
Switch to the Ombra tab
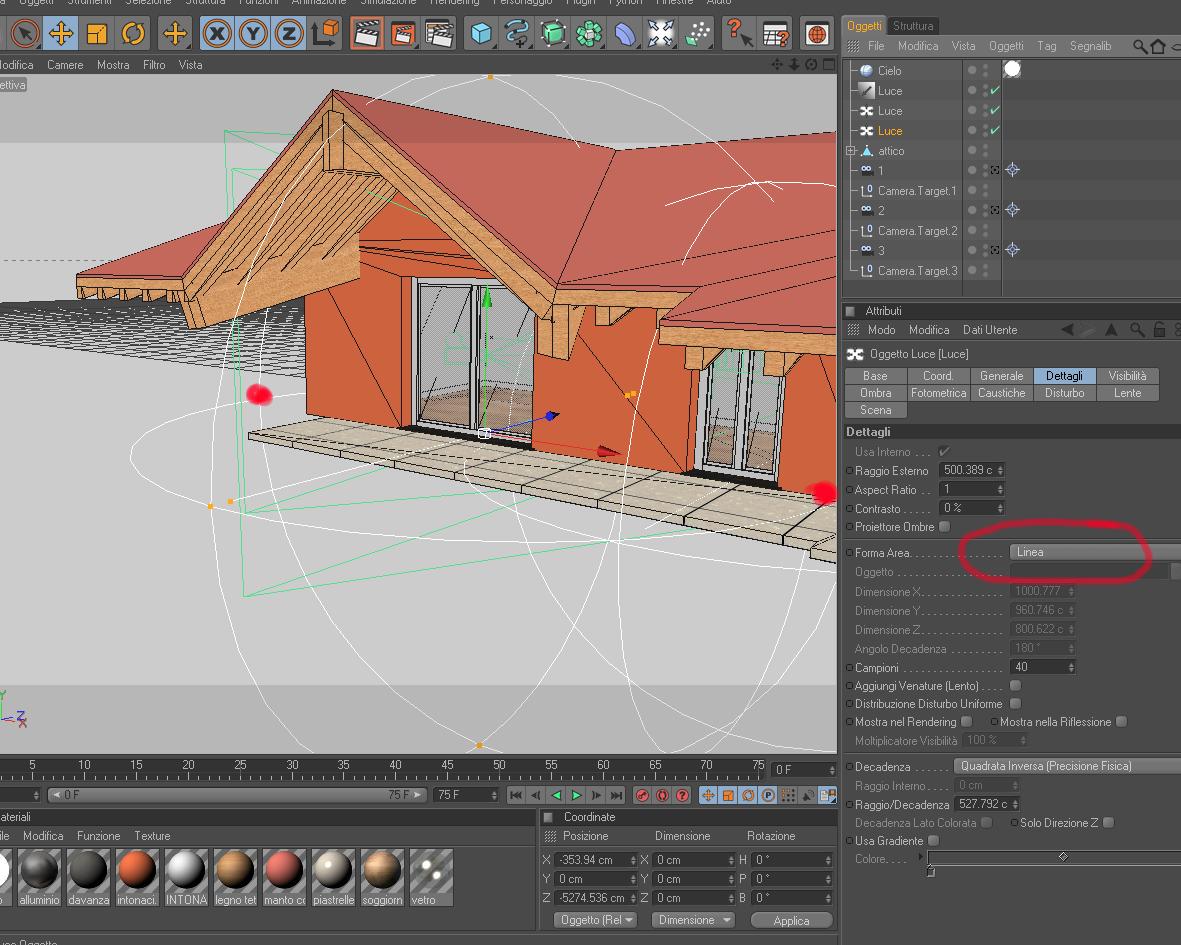point(875,393)
